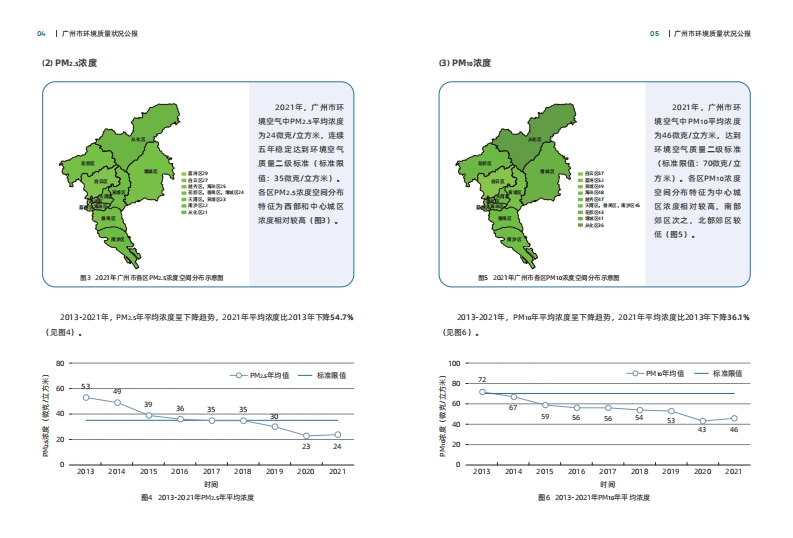The image size is (793, 538).
Task: Select the 2013 data point labeled 53
Action: (86, 397)
